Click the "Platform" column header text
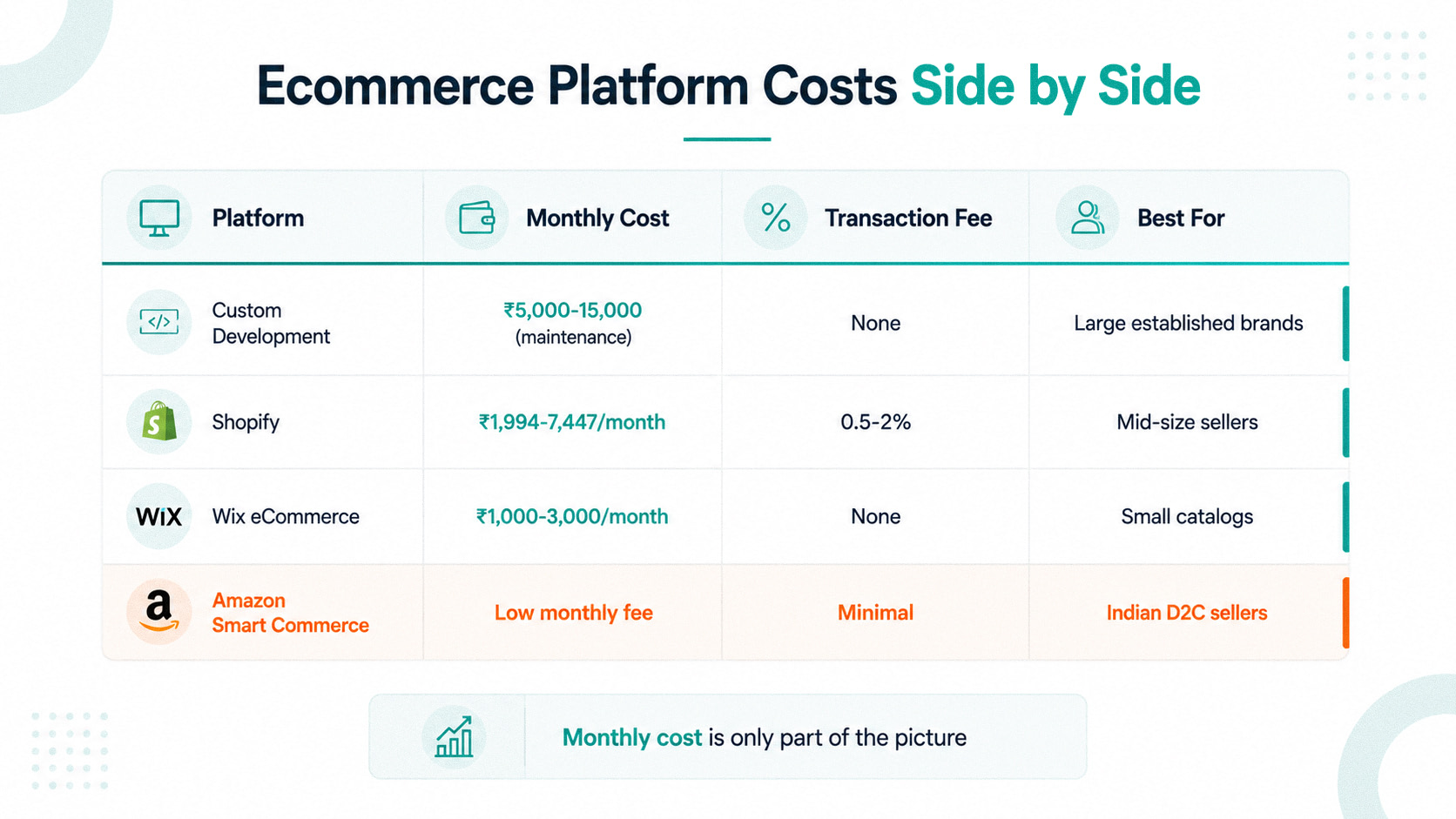The width and height of the screenshot is (1456, 819). [259, 218]
